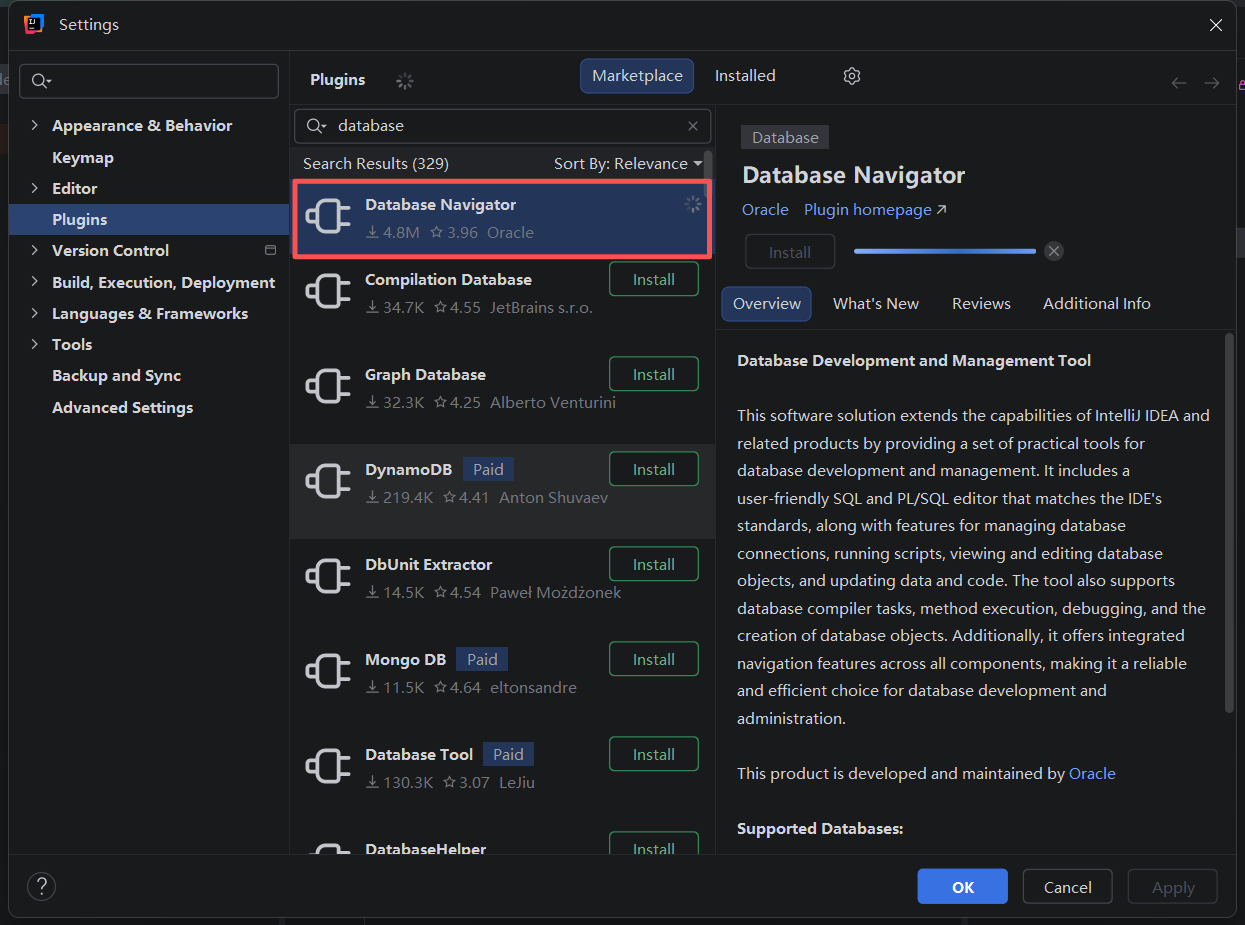Click the Compilation Database plugin icon
Viewport: 1245px width, 925px height.
(x=328, y=293)
